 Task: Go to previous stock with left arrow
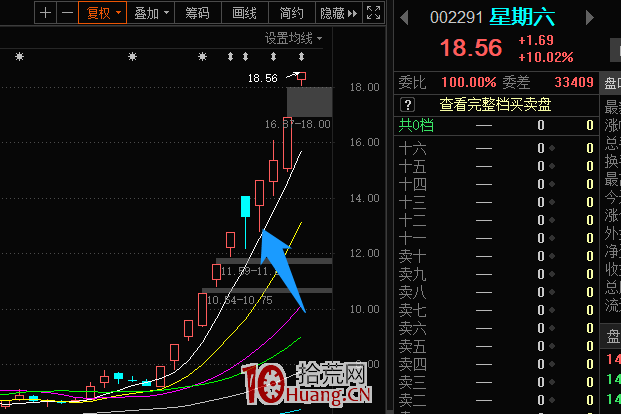coord(404,17)
